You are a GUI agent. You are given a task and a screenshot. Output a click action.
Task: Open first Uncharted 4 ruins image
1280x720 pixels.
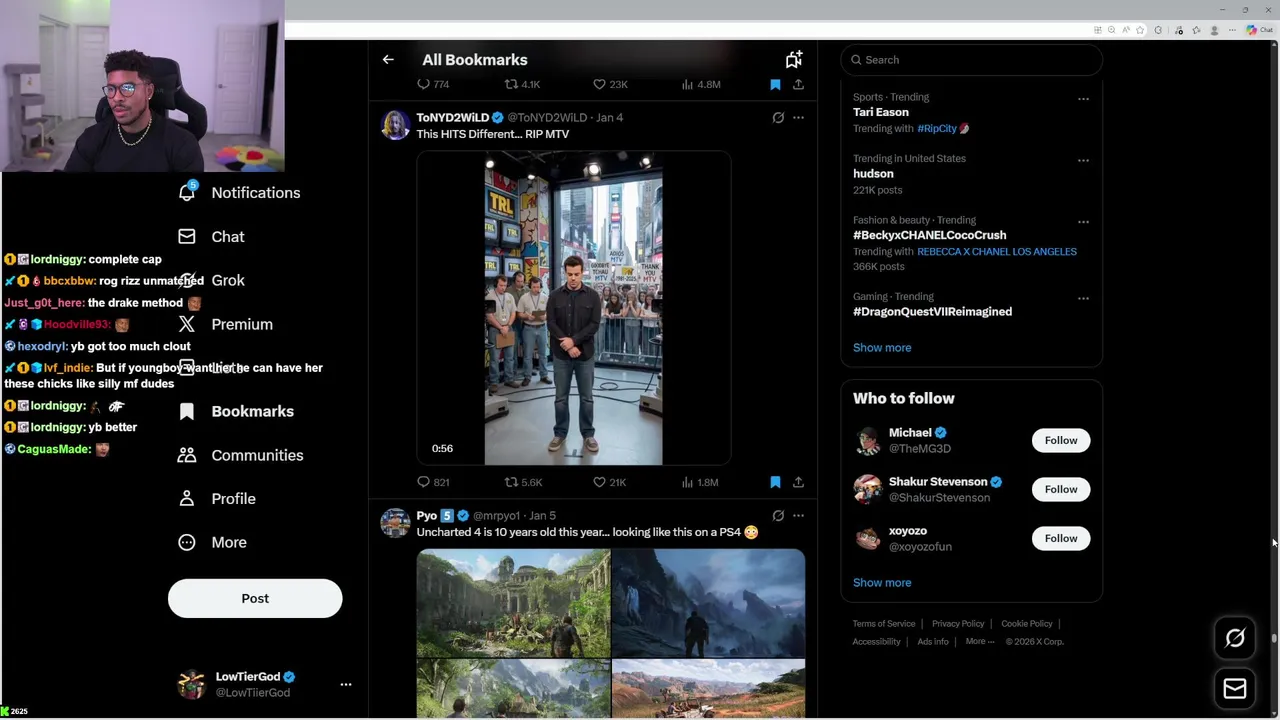click(513, 603)
